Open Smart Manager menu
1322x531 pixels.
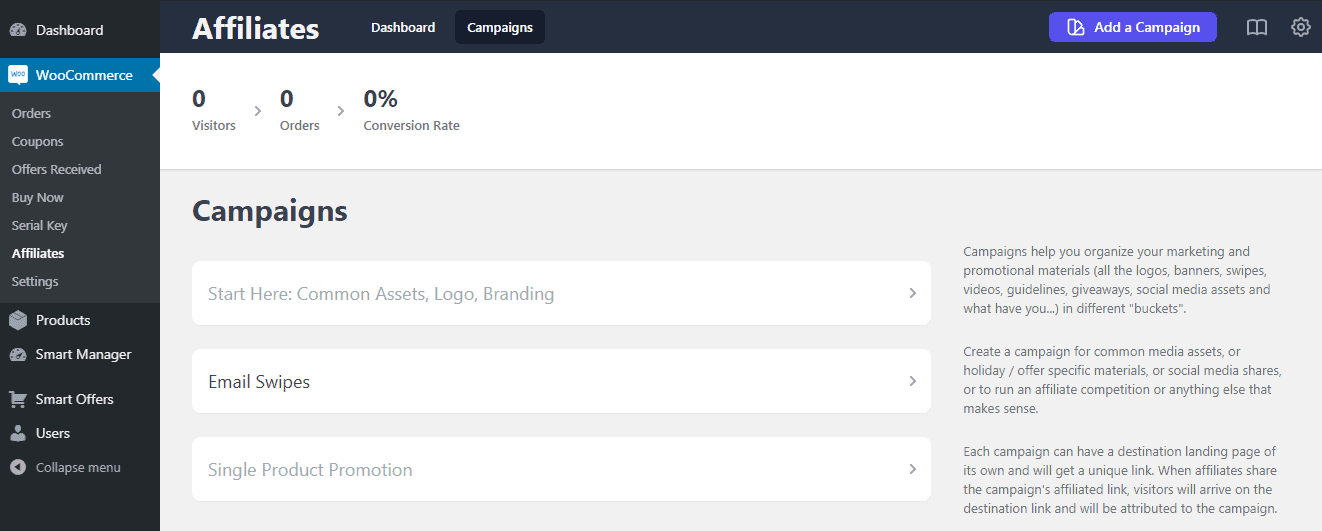[80, 354]
